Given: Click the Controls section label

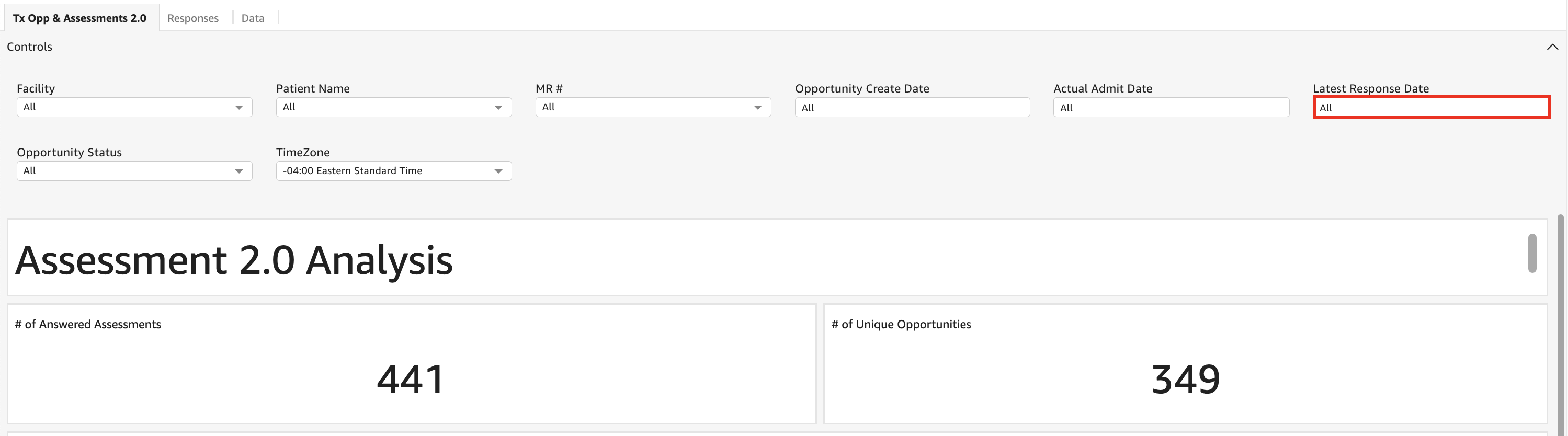Looking at the screenshot, I should [29, 47].
